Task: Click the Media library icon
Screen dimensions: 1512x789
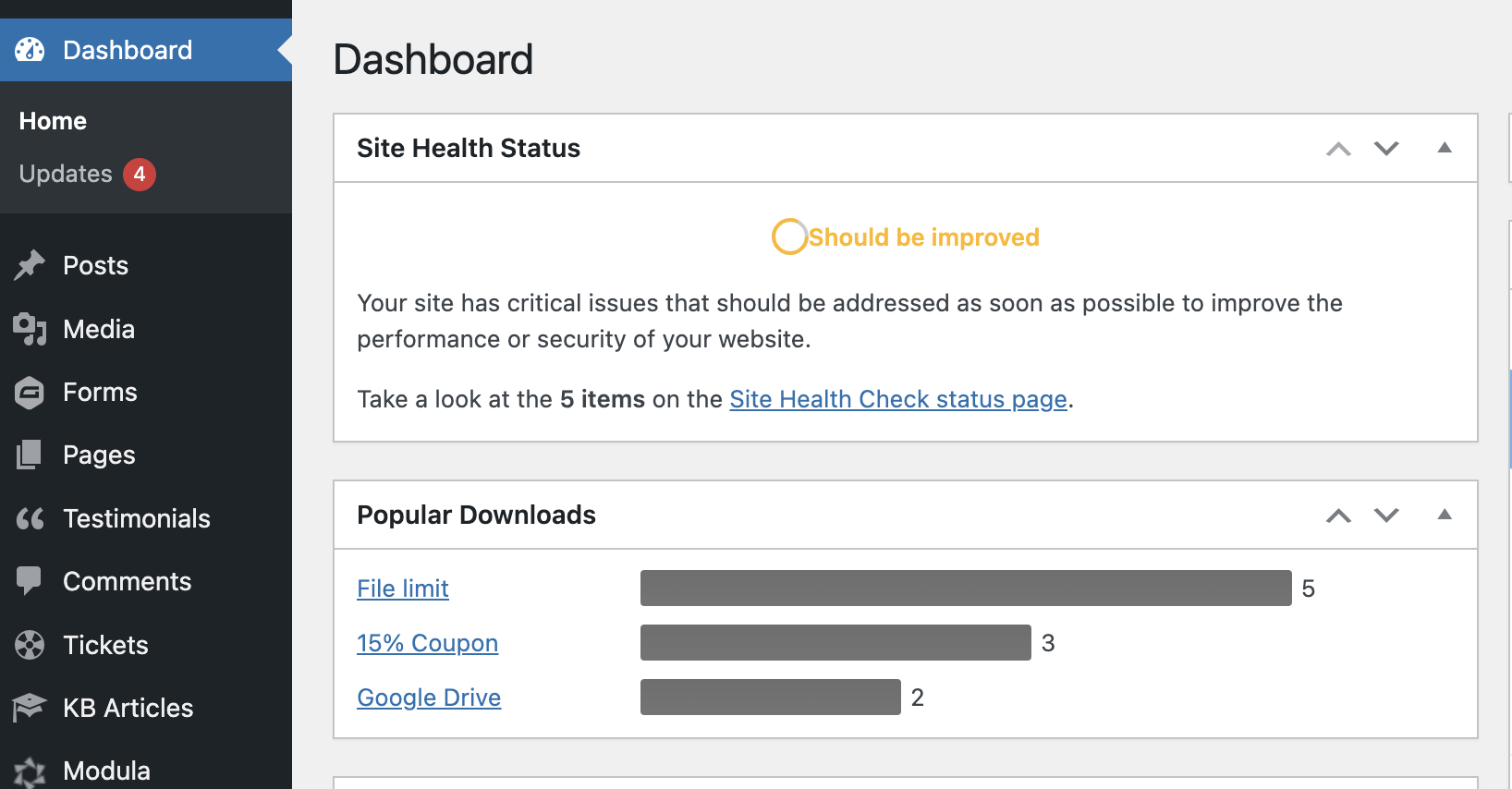Action: coord(30,329)
